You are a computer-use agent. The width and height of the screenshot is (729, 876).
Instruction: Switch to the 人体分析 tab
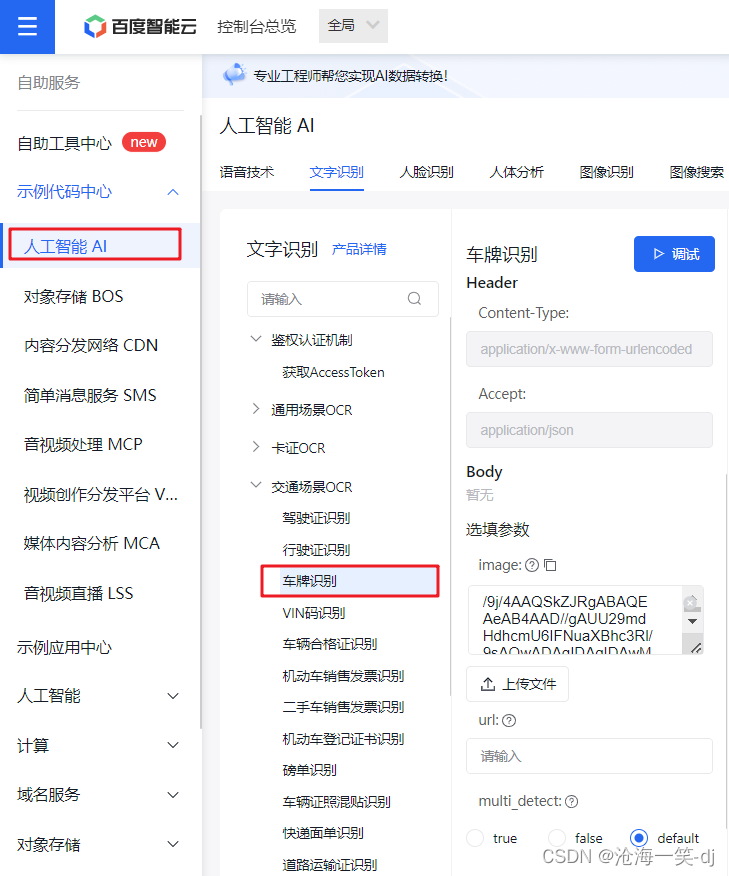click(517, 172)
